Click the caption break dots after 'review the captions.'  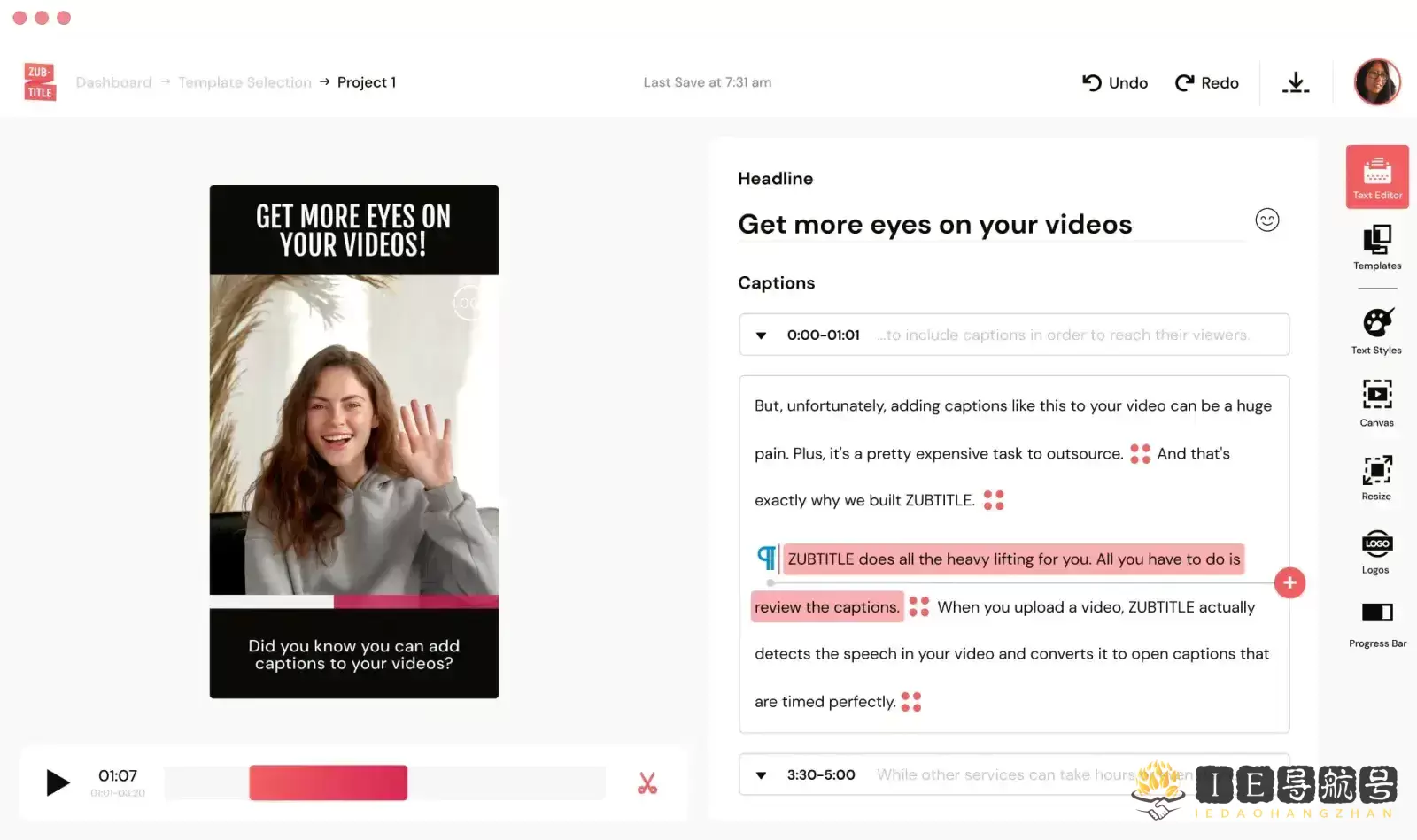[919, 606]
